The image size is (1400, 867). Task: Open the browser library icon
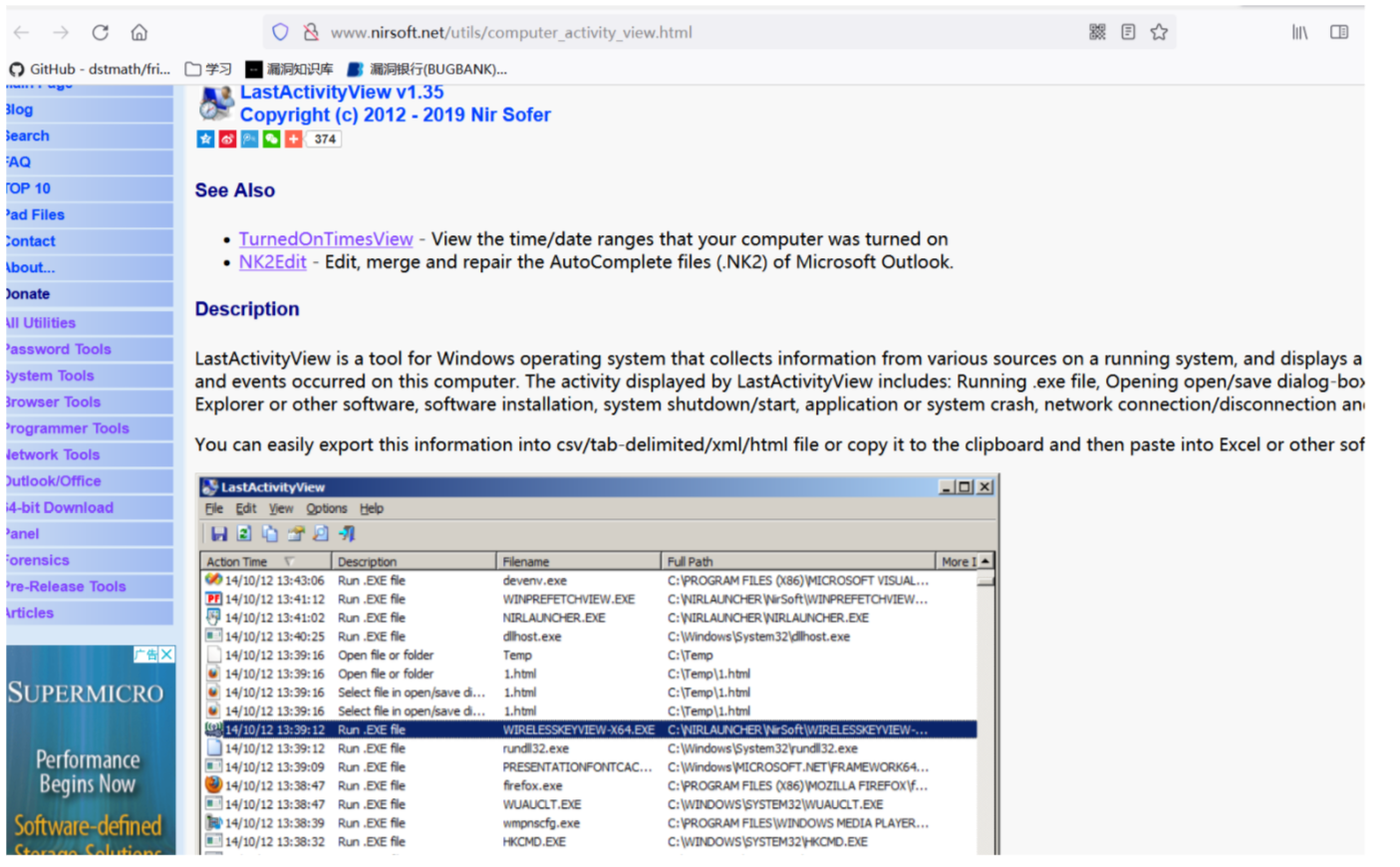[1300, 33]
